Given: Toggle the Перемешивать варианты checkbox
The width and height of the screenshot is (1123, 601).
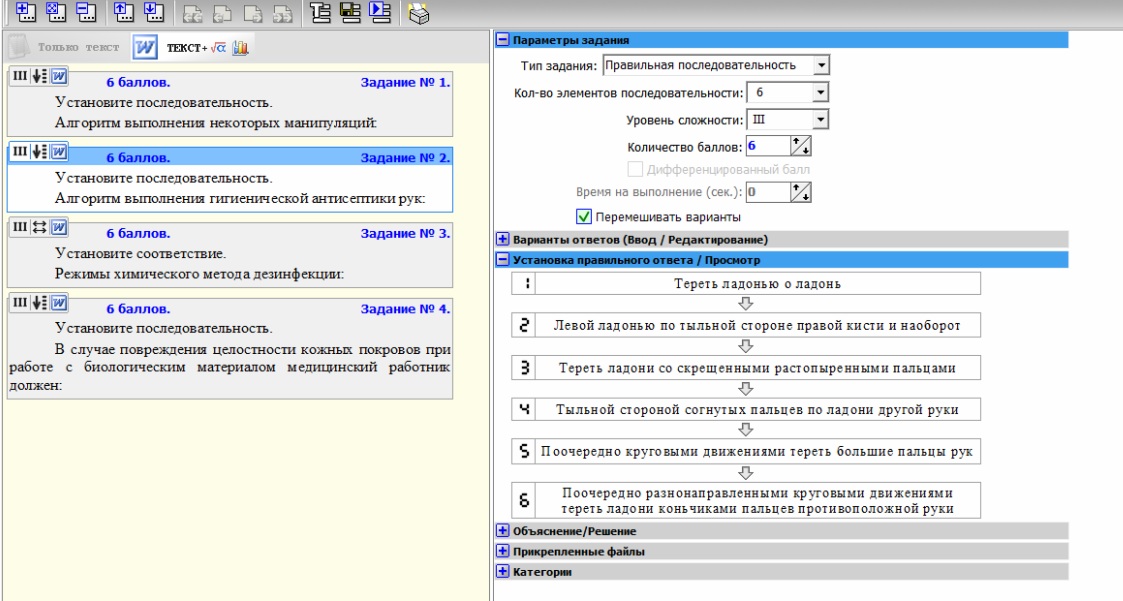Looking at the screenshot, I should [x=584, y=216].
